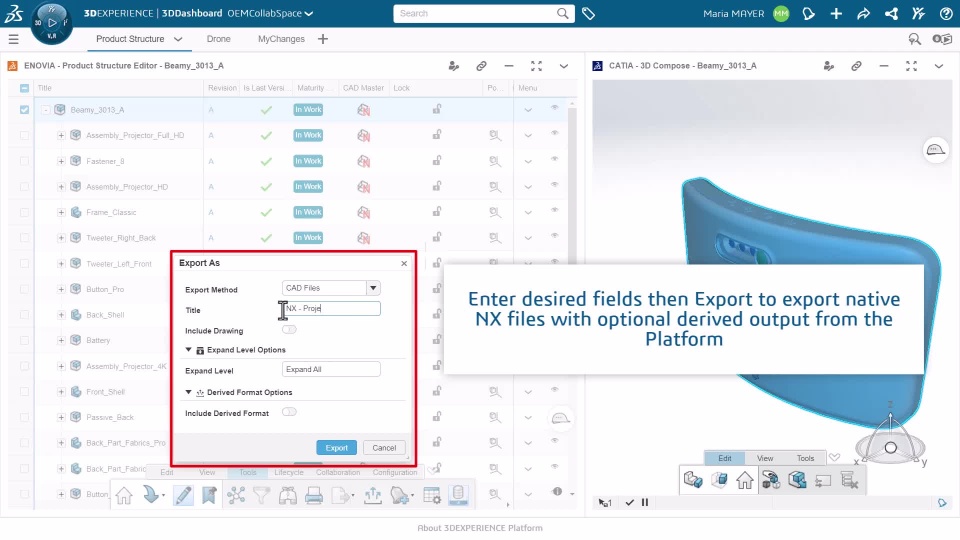The width and height of the screenshot is (960, 540).
Task: Check the Frame_Classic row checkbox
Action: [x=24, y=212]
